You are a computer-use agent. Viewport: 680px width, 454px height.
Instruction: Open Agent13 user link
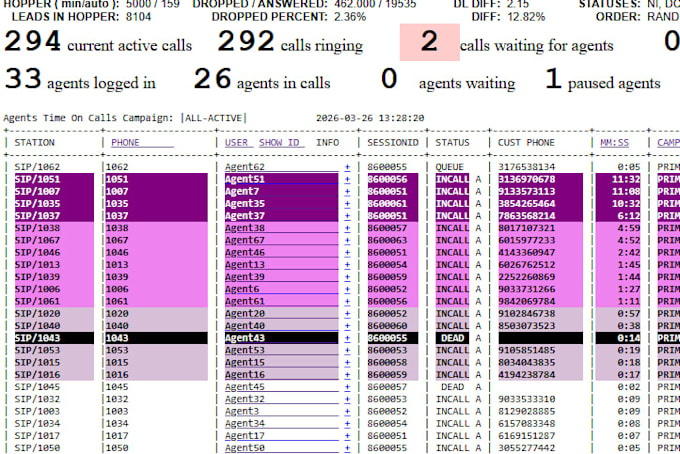click(x=281, y=265)
